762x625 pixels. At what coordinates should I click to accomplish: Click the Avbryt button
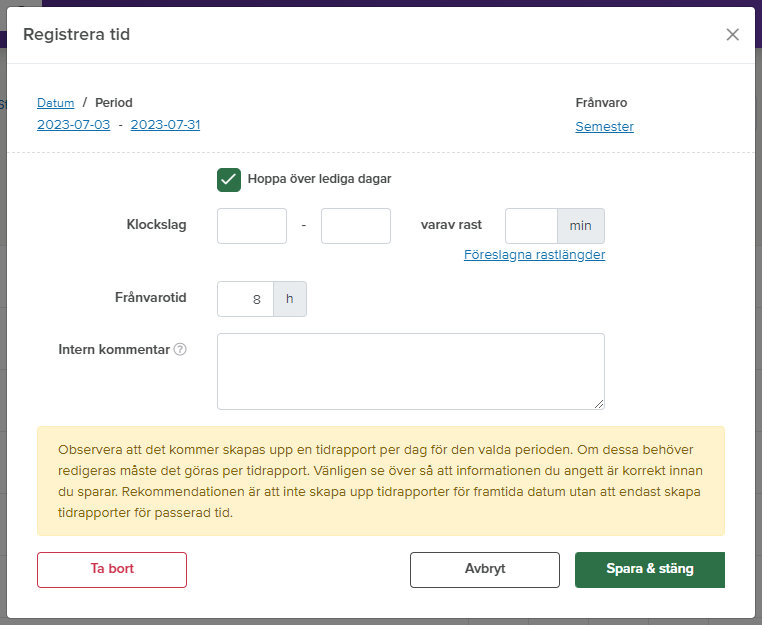point(485,570)
